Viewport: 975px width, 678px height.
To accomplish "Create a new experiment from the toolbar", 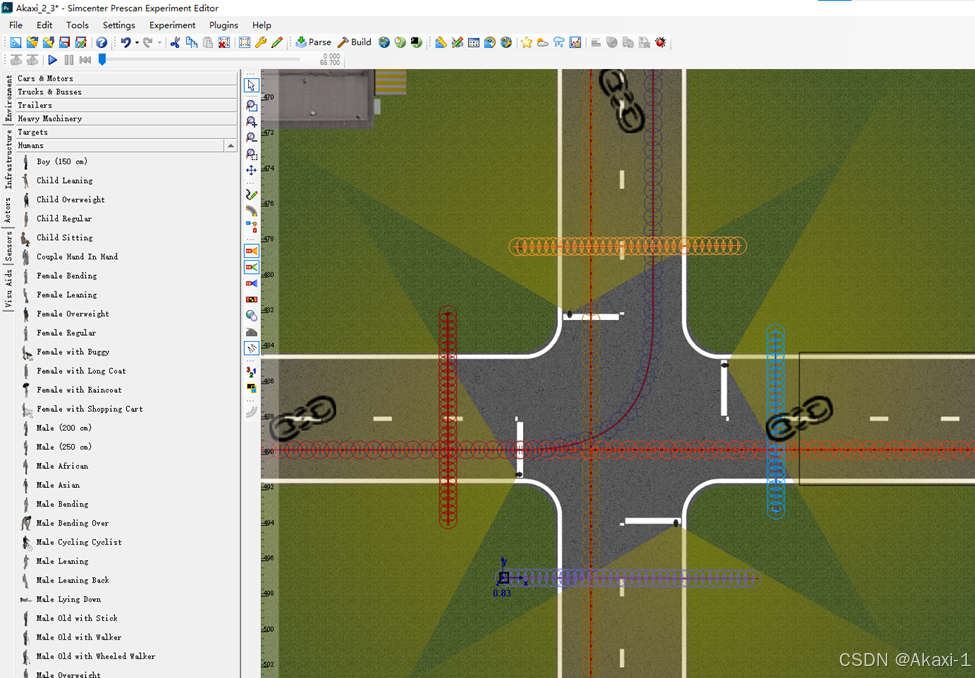I will click(x=16, y=42).
